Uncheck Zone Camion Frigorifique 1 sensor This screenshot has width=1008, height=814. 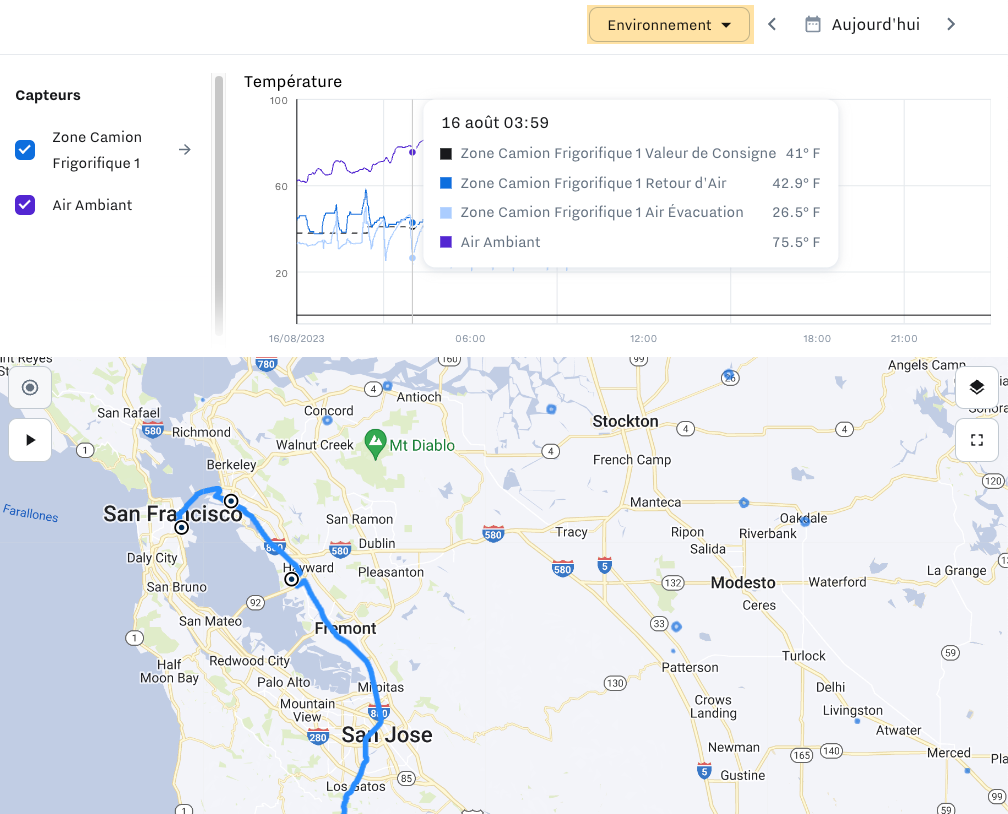[25, 150]
